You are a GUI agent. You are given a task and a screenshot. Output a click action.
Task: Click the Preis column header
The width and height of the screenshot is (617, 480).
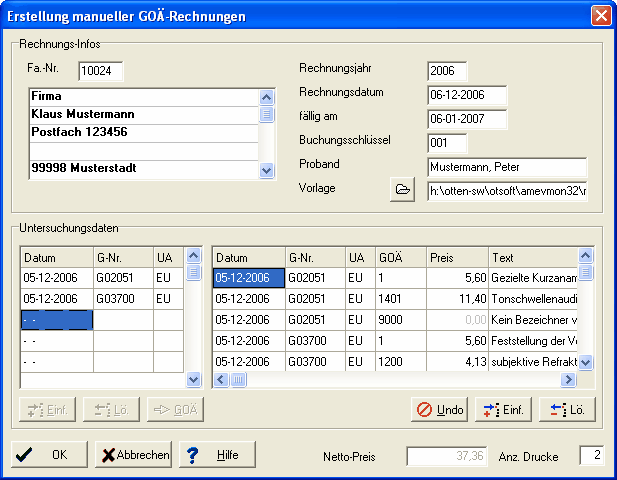457,258
